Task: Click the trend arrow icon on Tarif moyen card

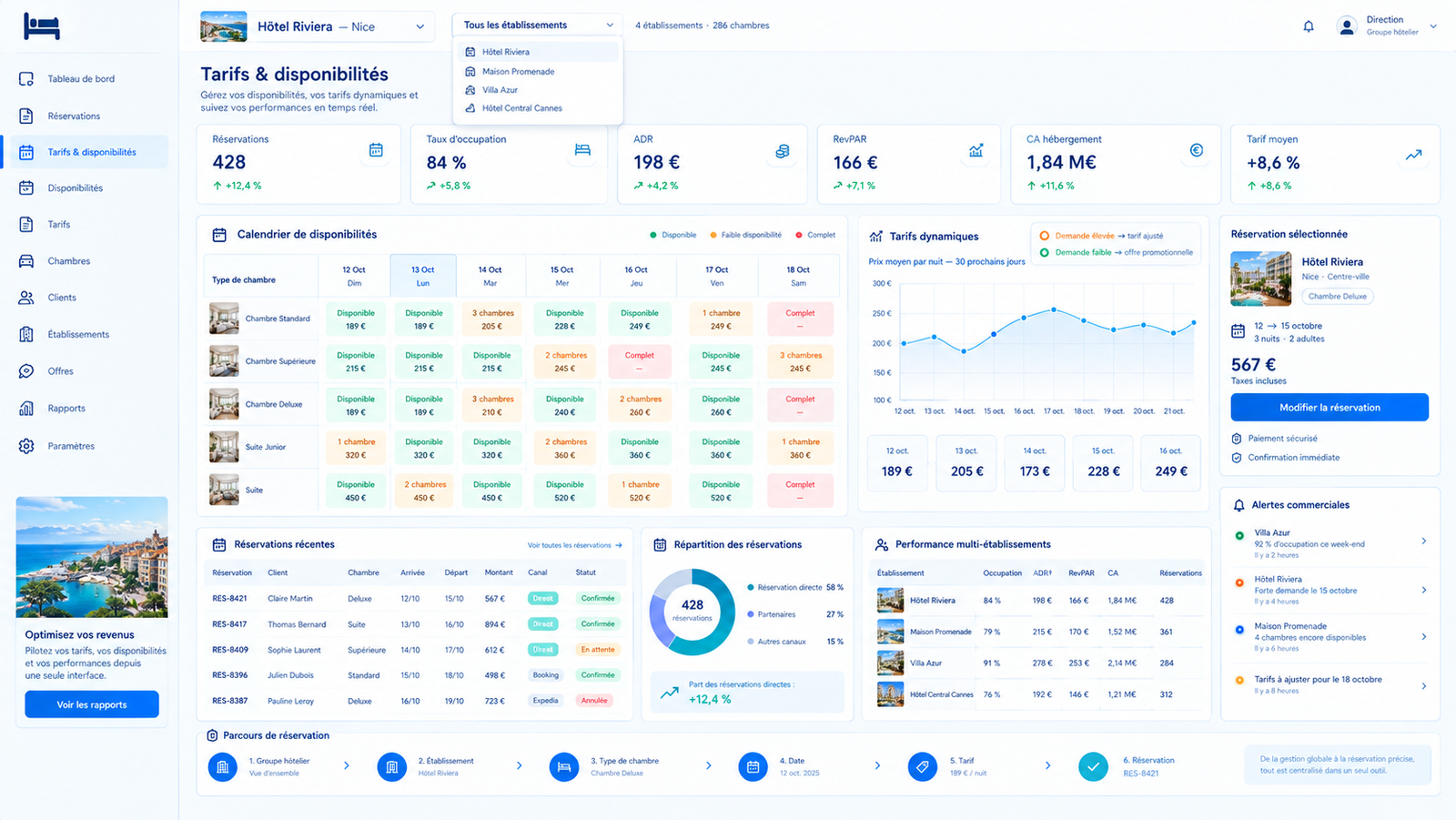Action: click(x=1413, y=155)
